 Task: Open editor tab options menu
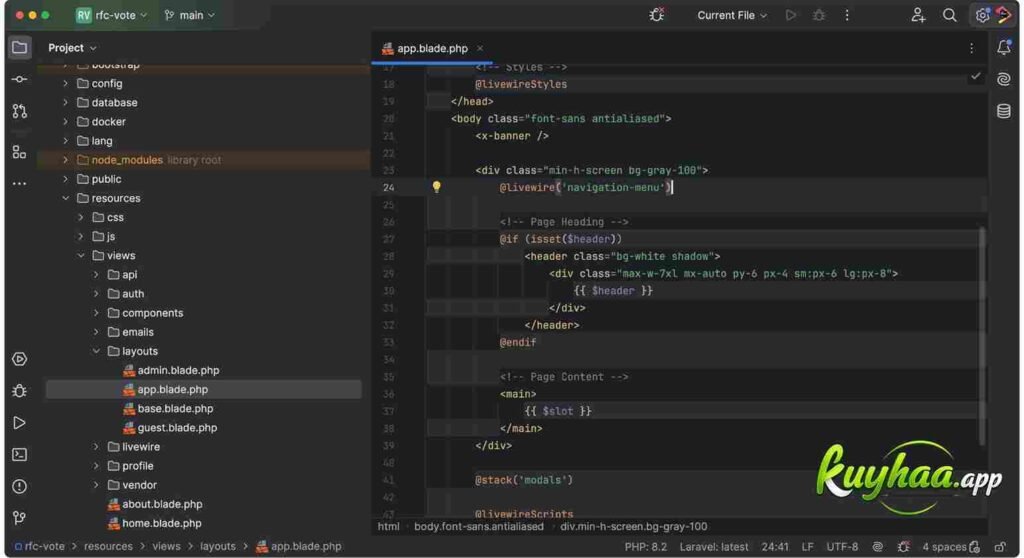tap(971, 48)
